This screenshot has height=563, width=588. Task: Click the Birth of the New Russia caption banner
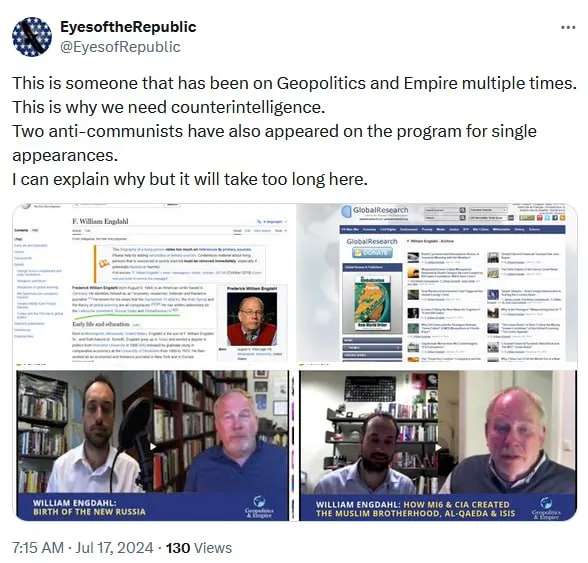pyautogui.click(x=152, y=507)
